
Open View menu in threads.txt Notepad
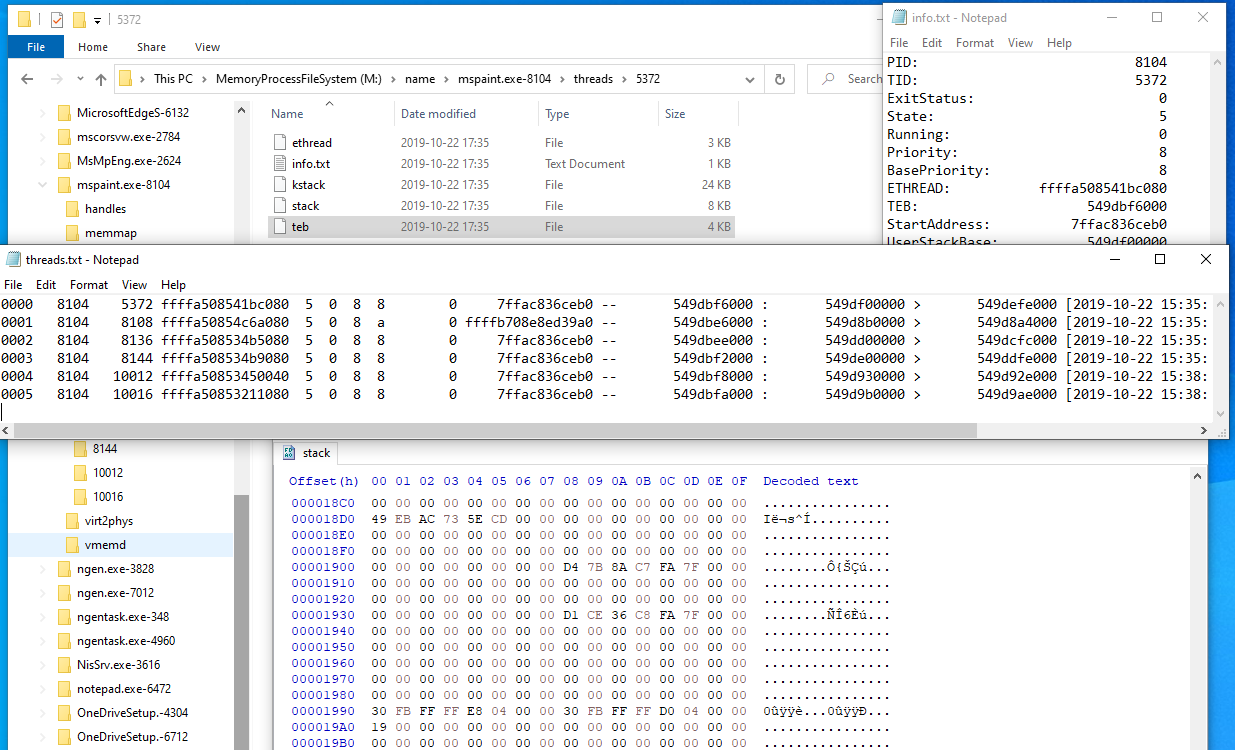[134, 285]
